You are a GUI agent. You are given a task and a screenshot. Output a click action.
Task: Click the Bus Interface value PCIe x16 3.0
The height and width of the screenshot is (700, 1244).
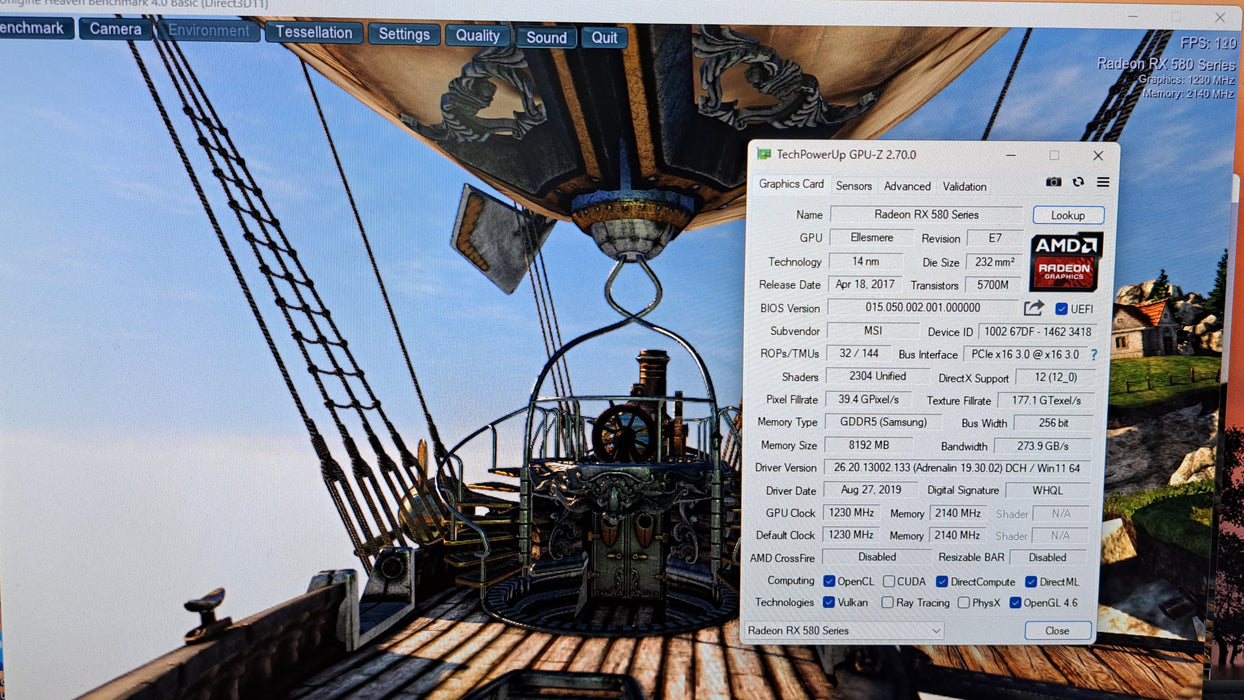(1024, 354)
